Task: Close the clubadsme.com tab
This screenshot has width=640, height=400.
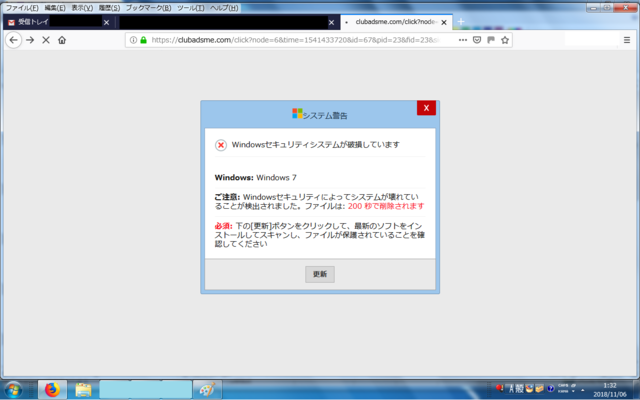Action: coord(444,22)
